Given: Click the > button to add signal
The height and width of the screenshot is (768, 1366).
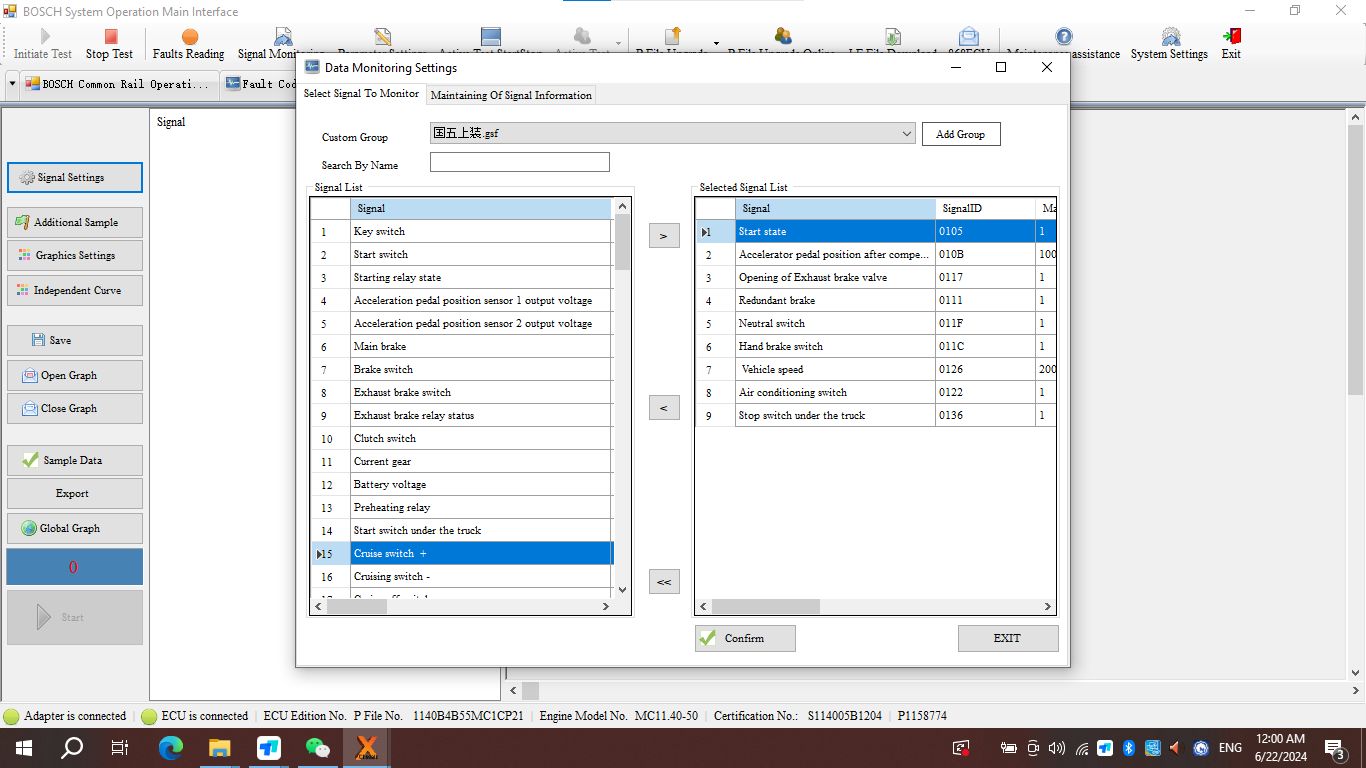Looking at the screenshot, I should point(664,236).
